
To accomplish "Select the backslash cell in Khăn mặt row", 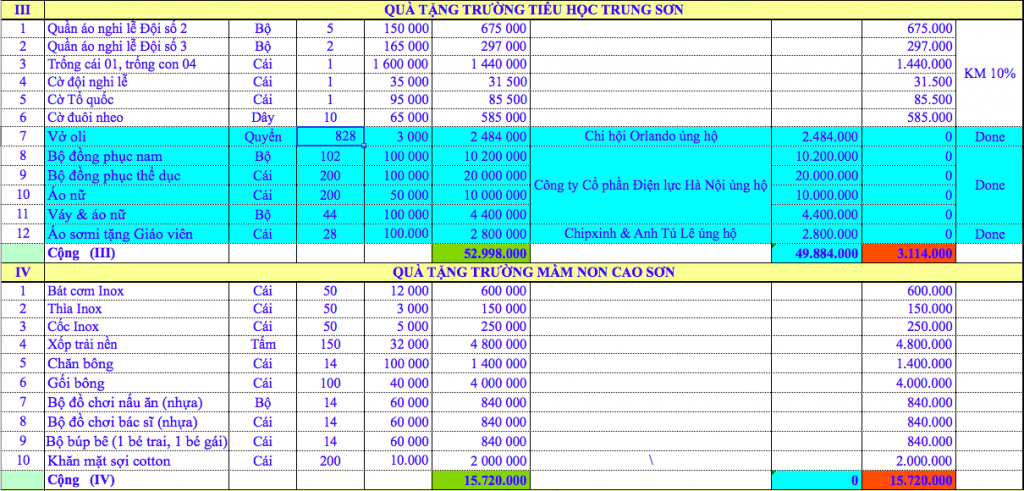I will [x=650, y=461].
